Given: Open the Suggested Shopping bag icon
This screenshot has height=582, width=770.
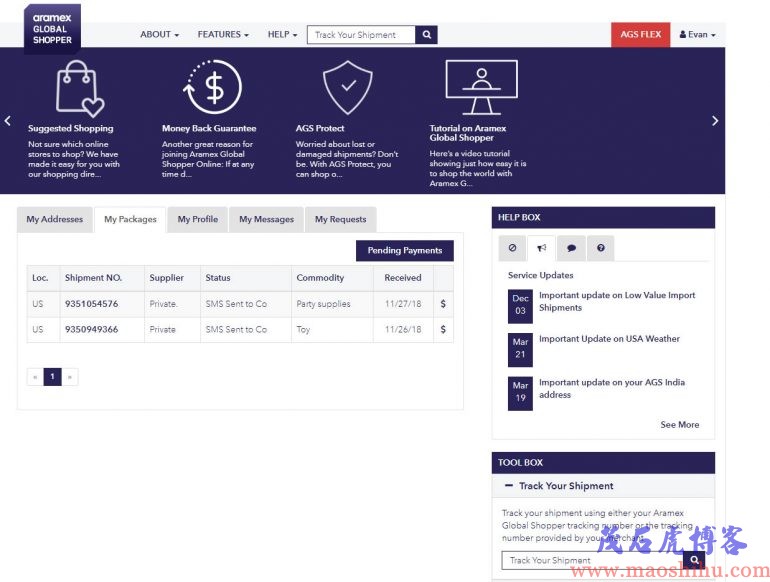Looking at the screenshot, I should 80,89.
